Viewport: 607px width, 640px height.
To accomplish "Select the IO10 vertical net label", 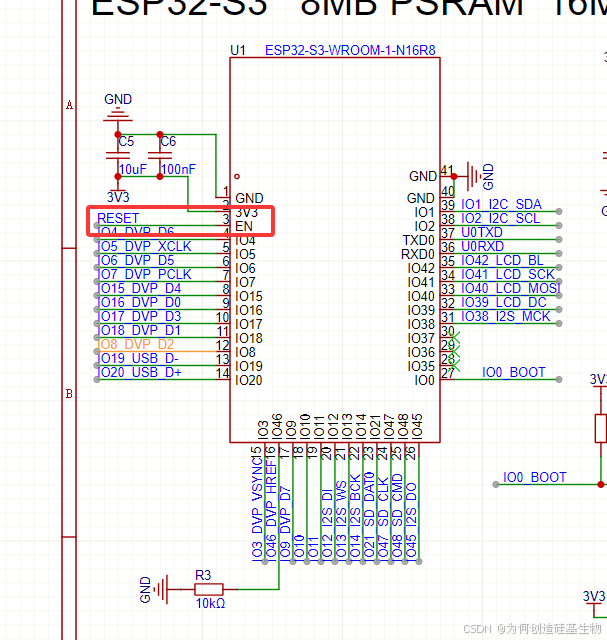I will (x=299, y=545).
